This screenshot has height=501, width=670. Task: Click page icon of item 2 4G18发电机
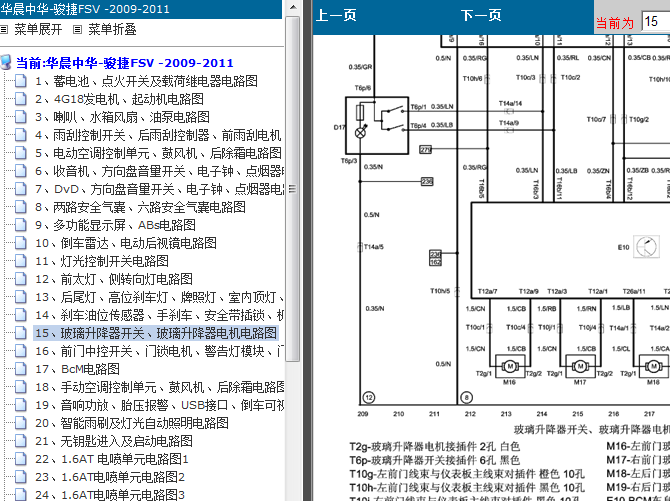tap(21, 99)
